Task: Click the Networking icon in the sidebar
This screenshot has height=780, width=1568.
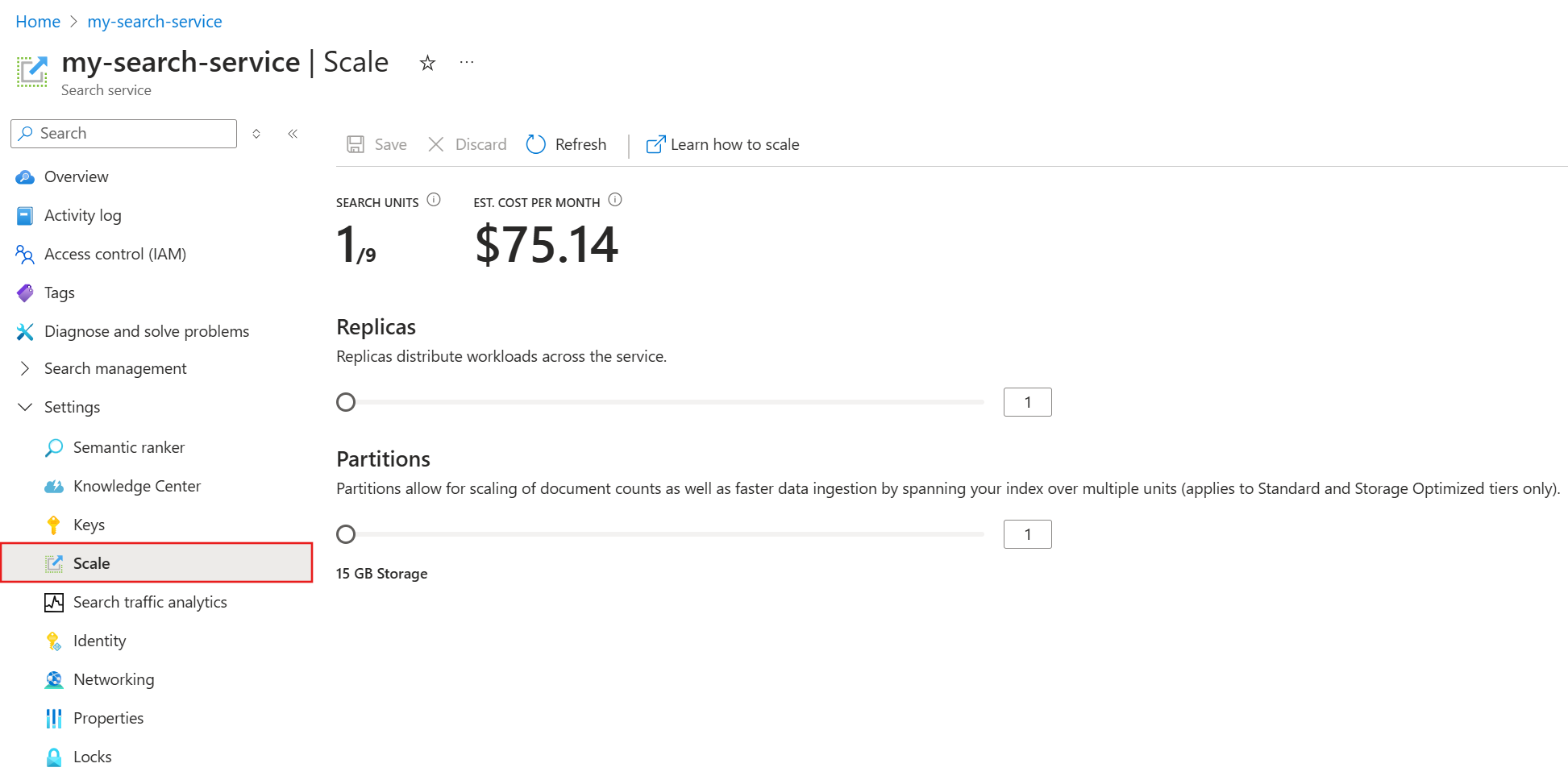Action: (x=54, y=679)
